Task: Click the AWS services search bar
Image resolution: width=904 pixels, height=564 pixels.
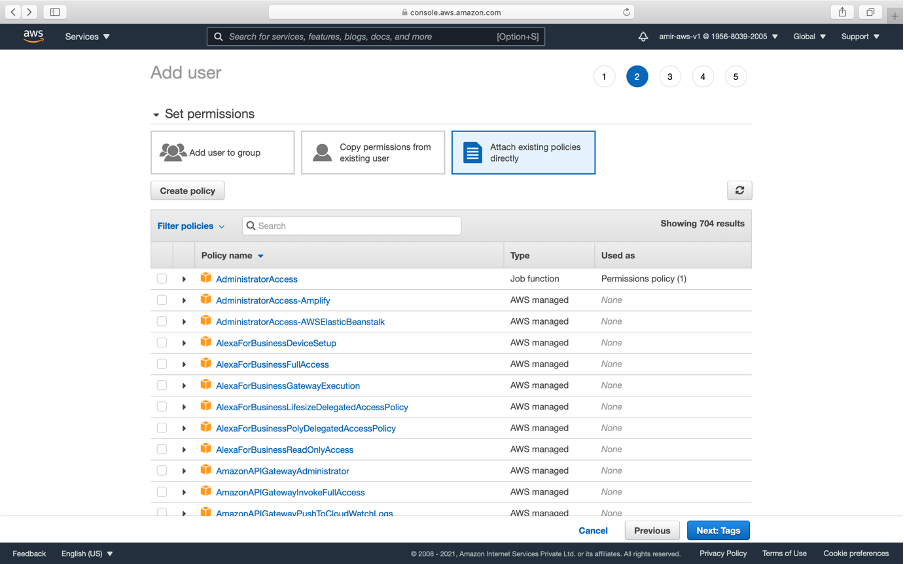Action: click(376, 36)
